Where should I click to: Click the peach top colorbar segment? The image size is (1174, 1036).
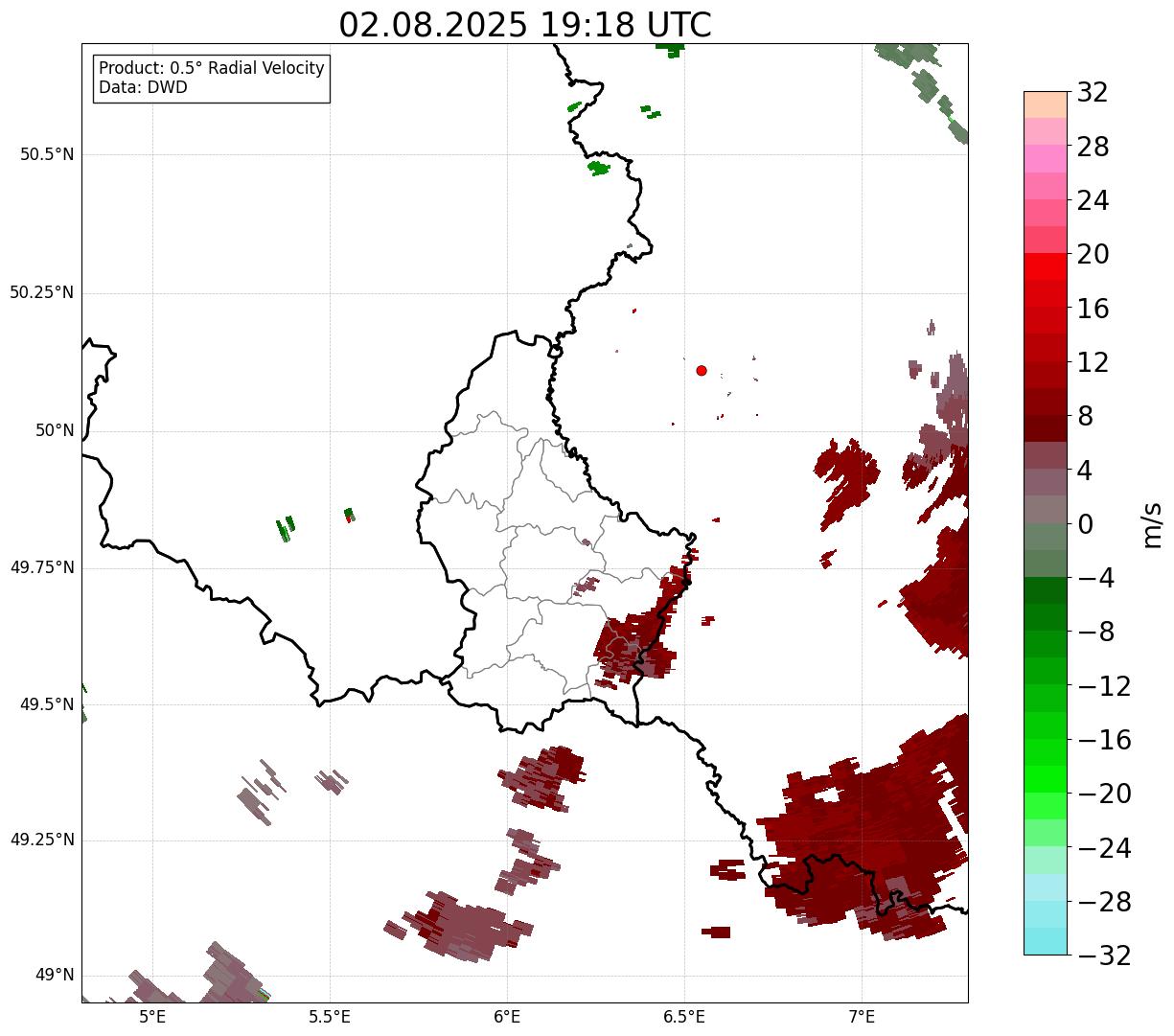[1046, 104]
